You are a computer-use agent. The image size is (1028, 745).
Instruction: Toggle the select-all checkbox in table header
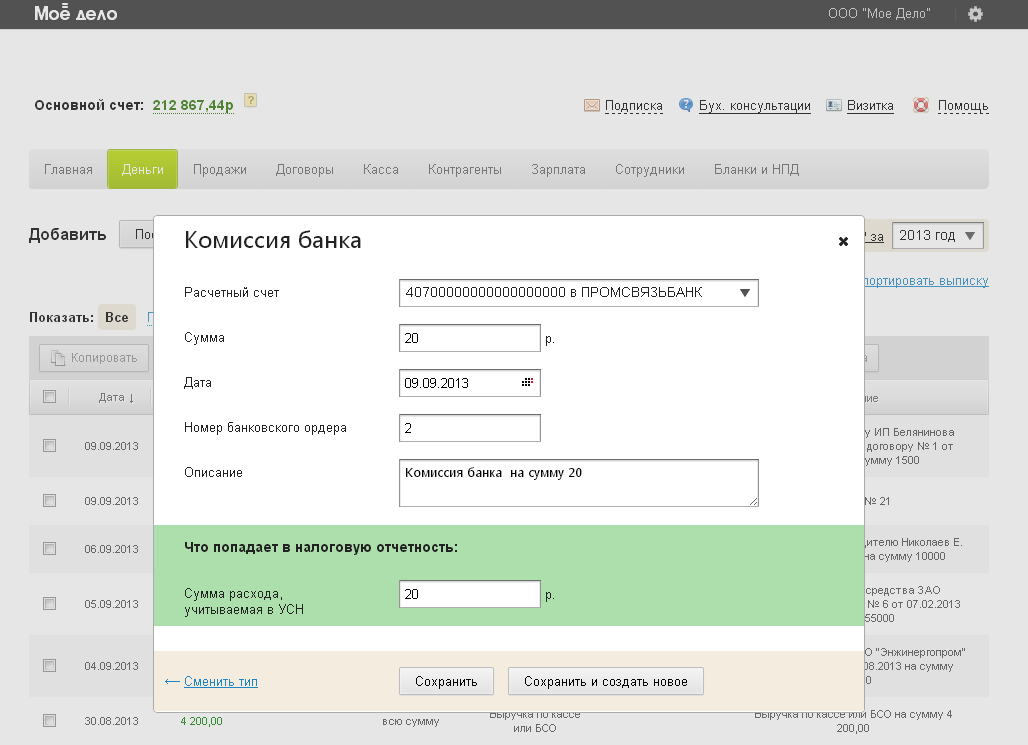pos(49,397)
